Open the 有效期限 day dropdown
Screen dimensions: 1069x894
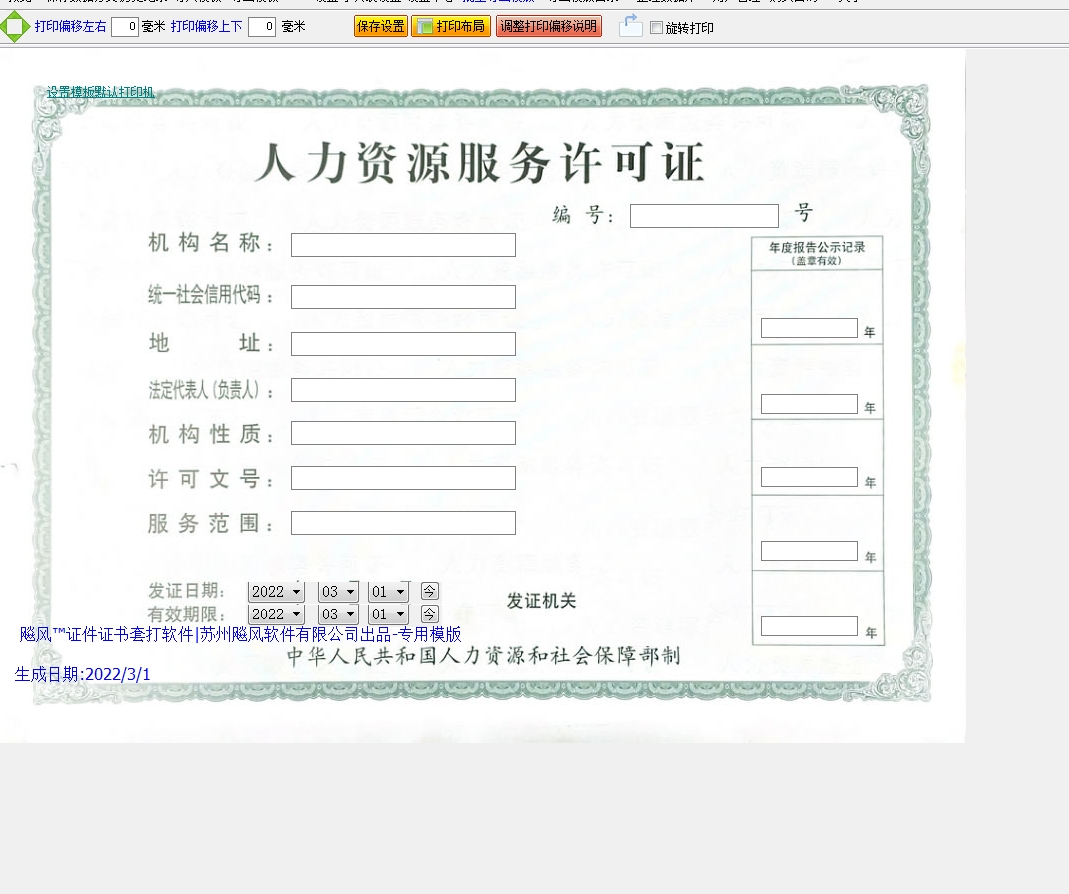[x=388, y=614]
